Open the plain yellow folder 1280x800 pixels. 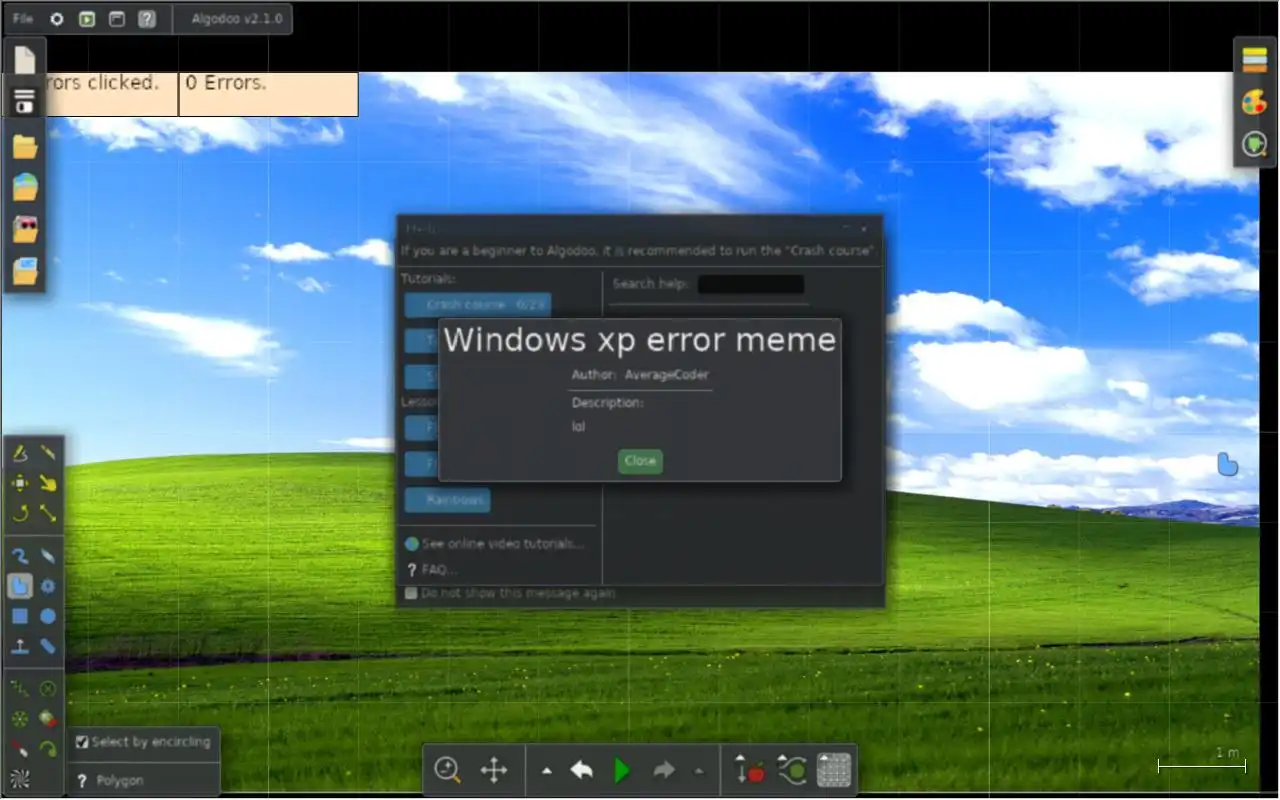click(25, 148)
